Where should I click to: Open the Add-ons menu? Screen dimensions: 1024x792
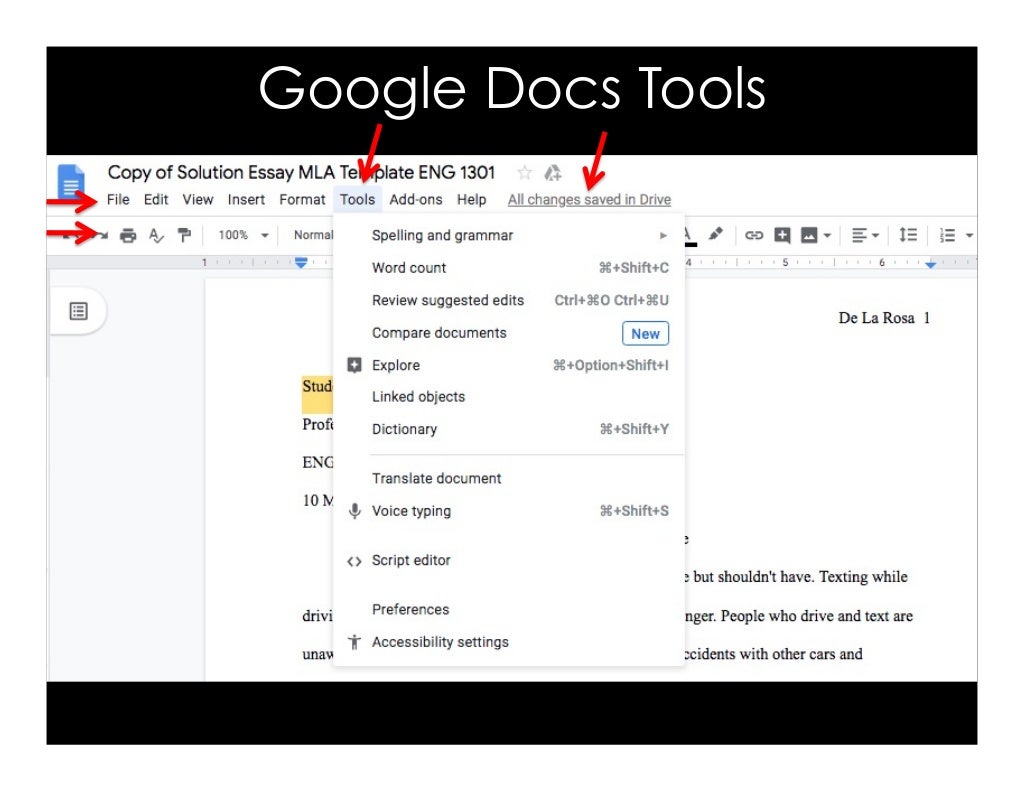tap(416, 199)
